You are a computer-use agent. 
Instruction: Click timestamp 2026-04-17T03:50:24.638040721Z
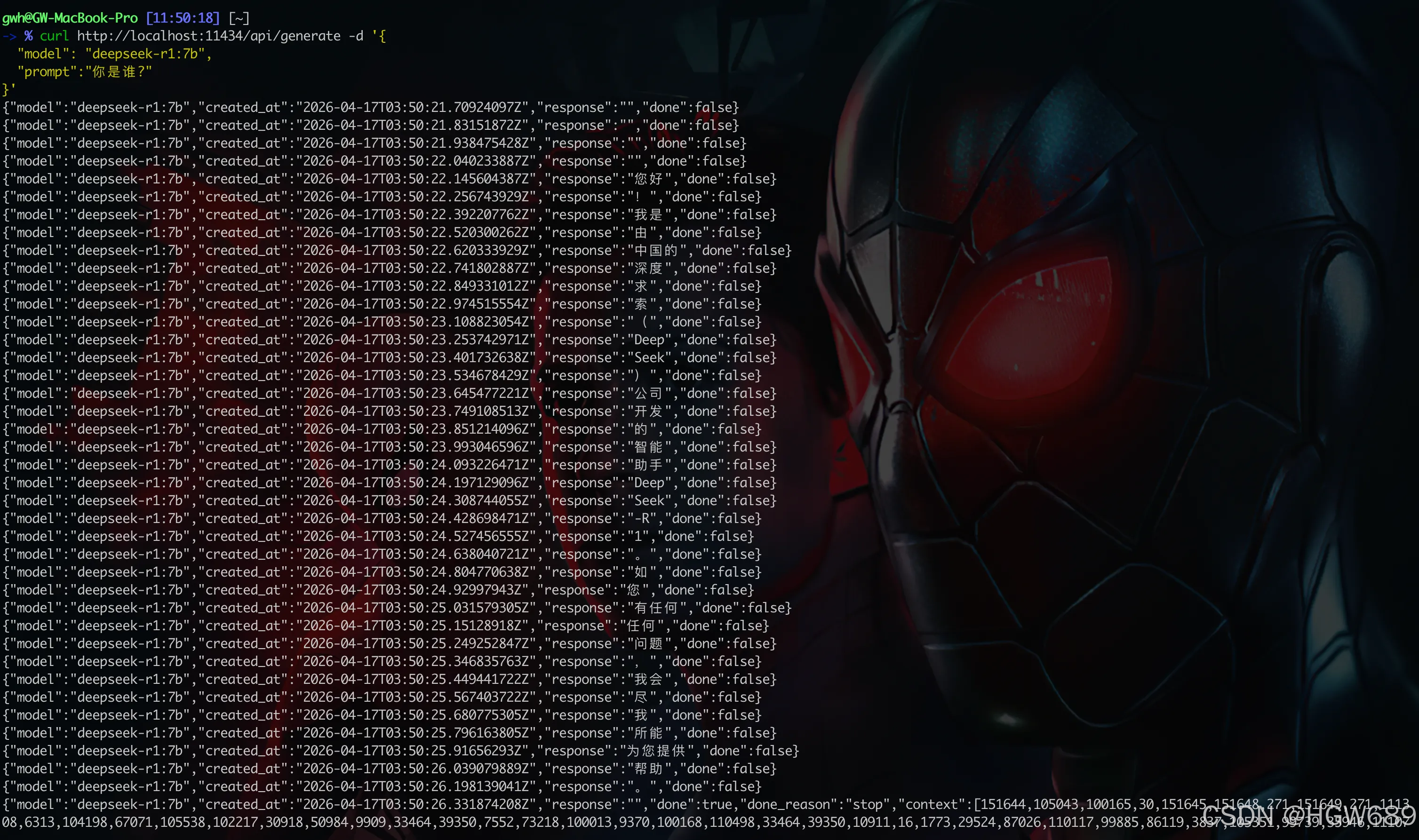coord(415,555)
